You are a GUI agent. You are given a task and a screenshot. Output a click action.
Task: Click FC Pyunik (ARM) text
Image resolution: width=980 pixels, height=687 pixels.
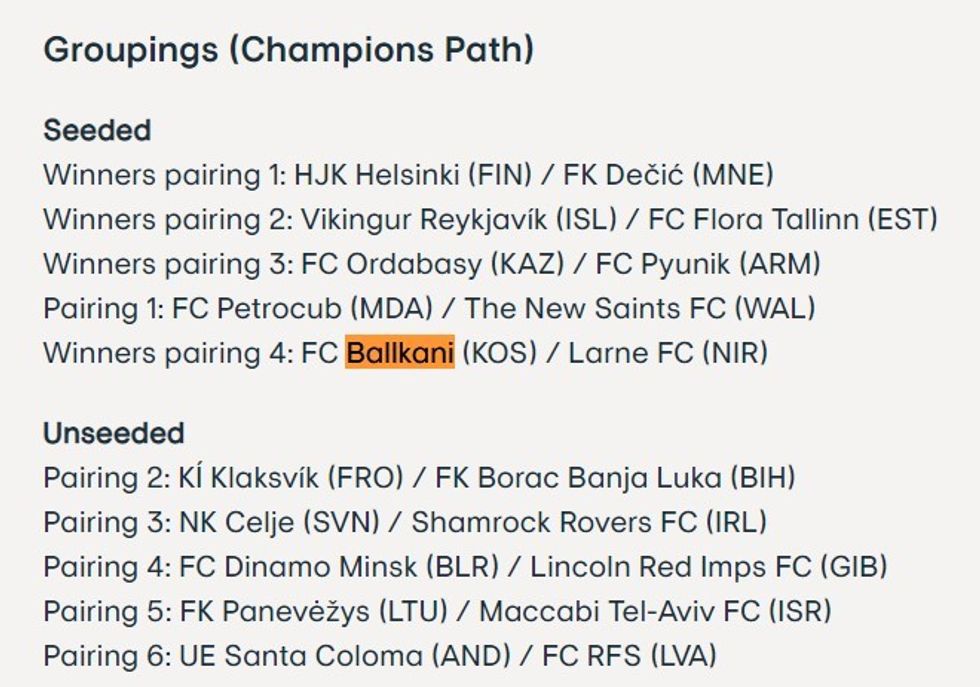click(x=708, y=264)
